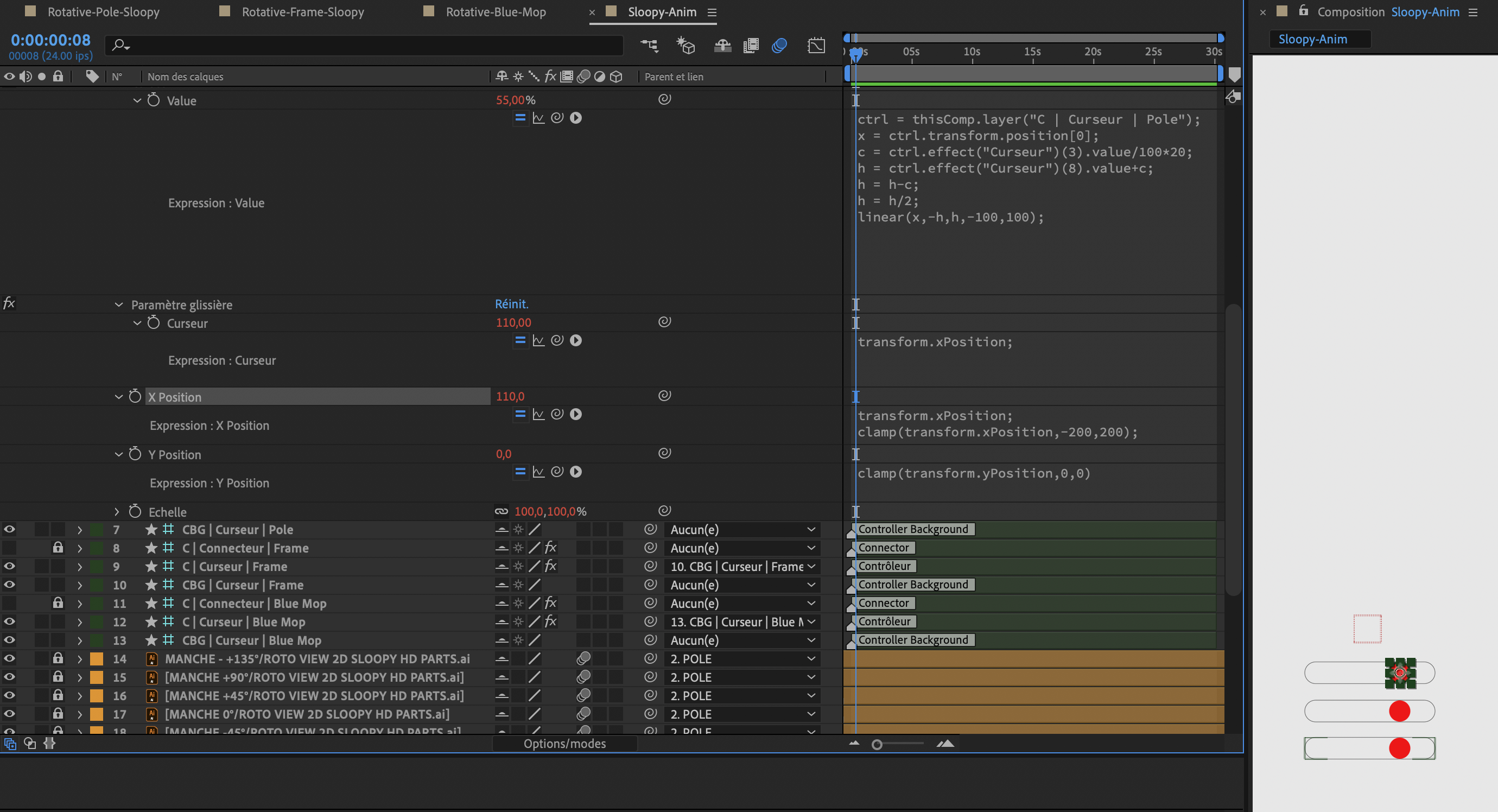Hide layer CBG | Curseur | Pole
Screen dimensions: 1498x812
[9, 529]
